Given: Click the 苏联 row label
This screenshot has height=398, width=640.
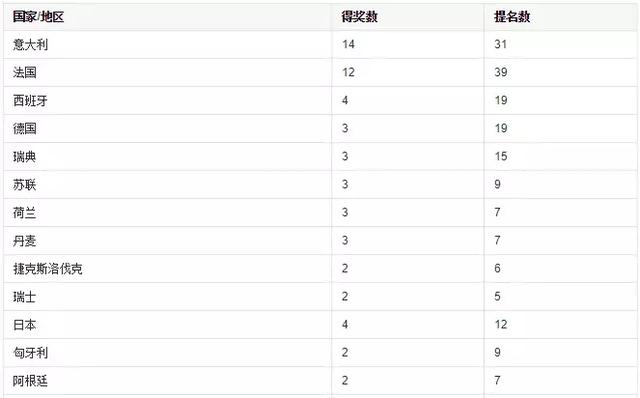Looking at the screenshot, I should [x=24, y=185].
